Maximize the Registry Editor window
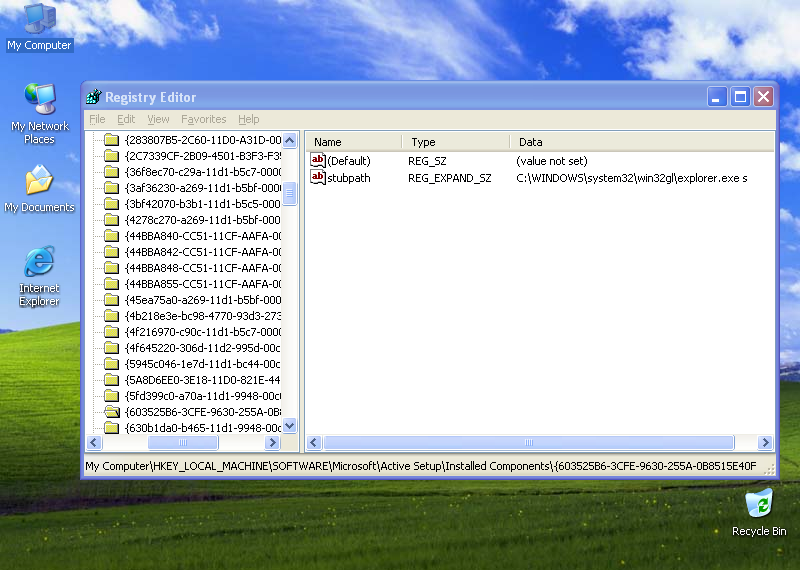 click(740, 96)
